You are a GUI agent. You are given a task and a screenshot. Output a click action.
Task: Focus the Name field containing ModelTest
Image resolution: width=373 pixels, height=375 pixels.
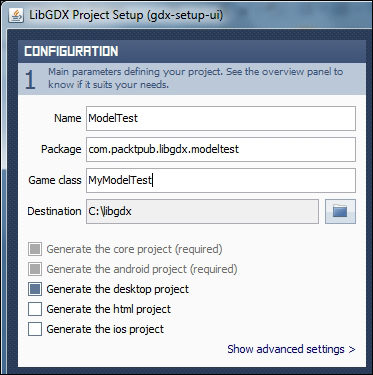coord(221,118)
